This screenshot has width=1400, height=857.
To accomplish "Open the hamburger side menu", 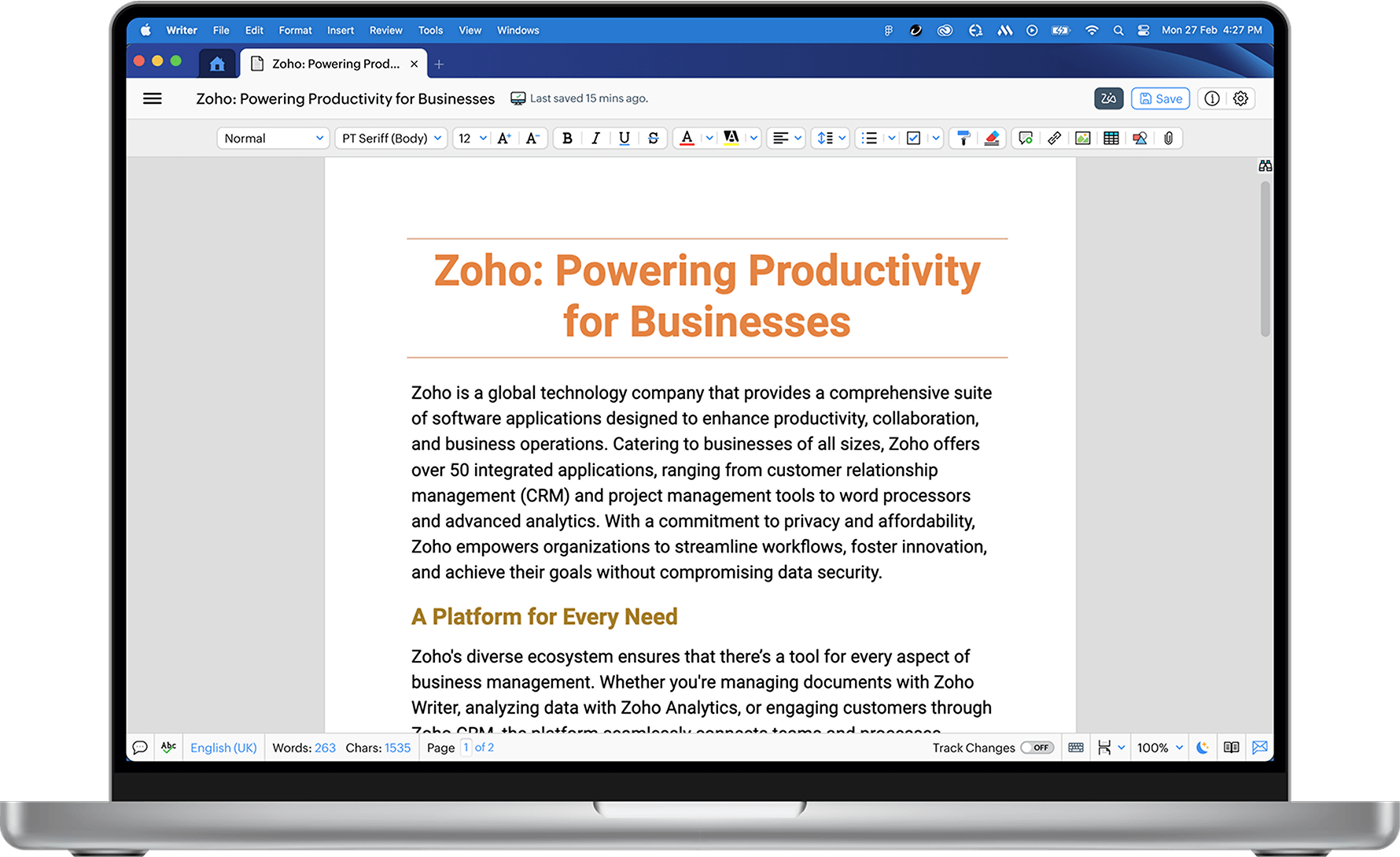I will pos(153,98).
